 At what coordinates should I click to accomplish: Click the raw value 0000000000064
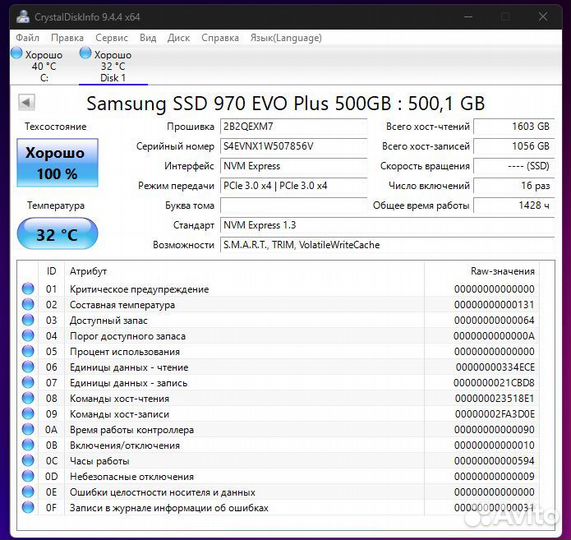[494, 320]
